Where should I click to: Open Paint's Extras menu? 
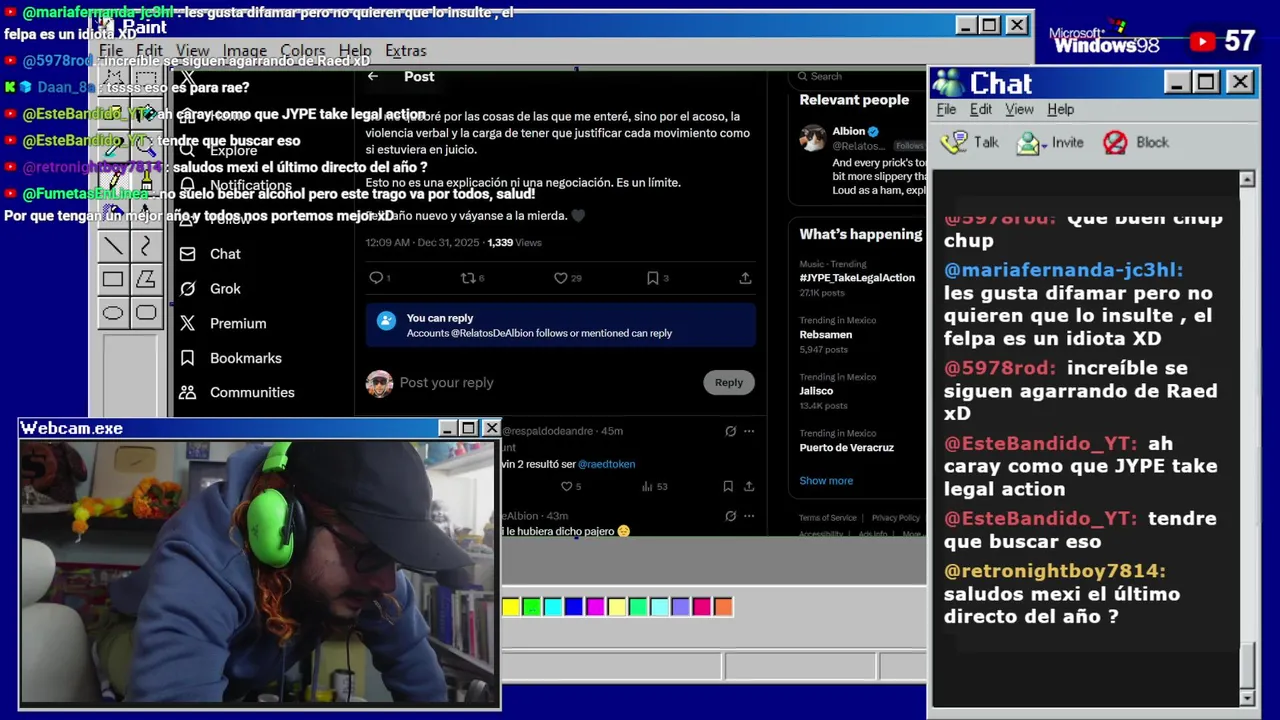pyautogui.click(x=405, y=50)
